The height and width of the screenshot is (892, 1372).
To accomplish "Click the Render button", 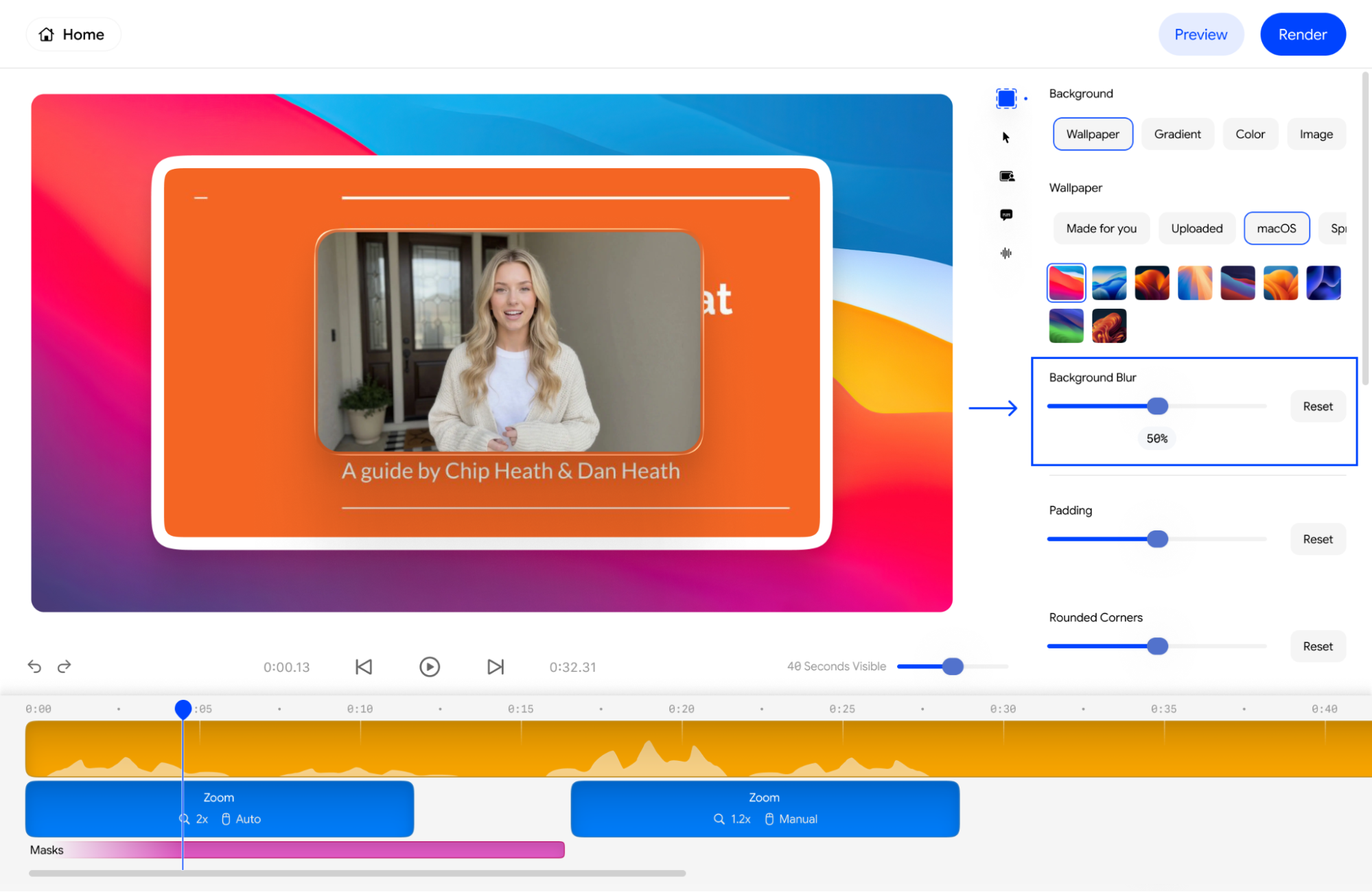I will point(1302,34).
